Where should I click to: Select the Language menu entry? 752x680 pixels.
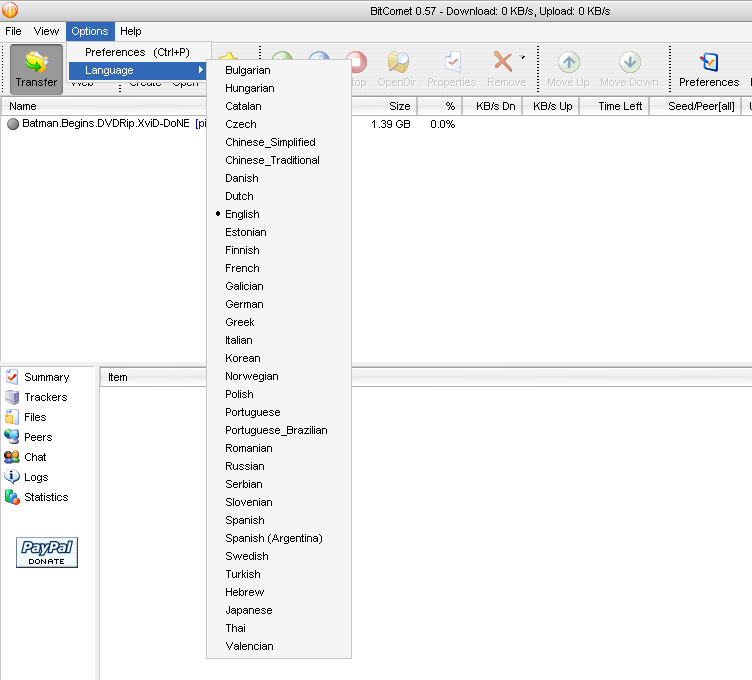pyautogui.click(x=137, y=70)
